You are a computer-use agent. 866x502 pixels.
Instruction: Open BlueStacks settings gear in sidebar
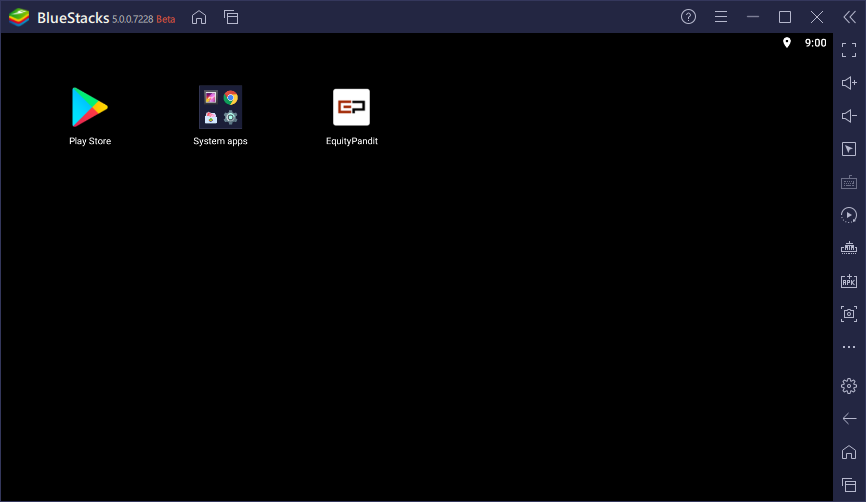tap(849, 385)
